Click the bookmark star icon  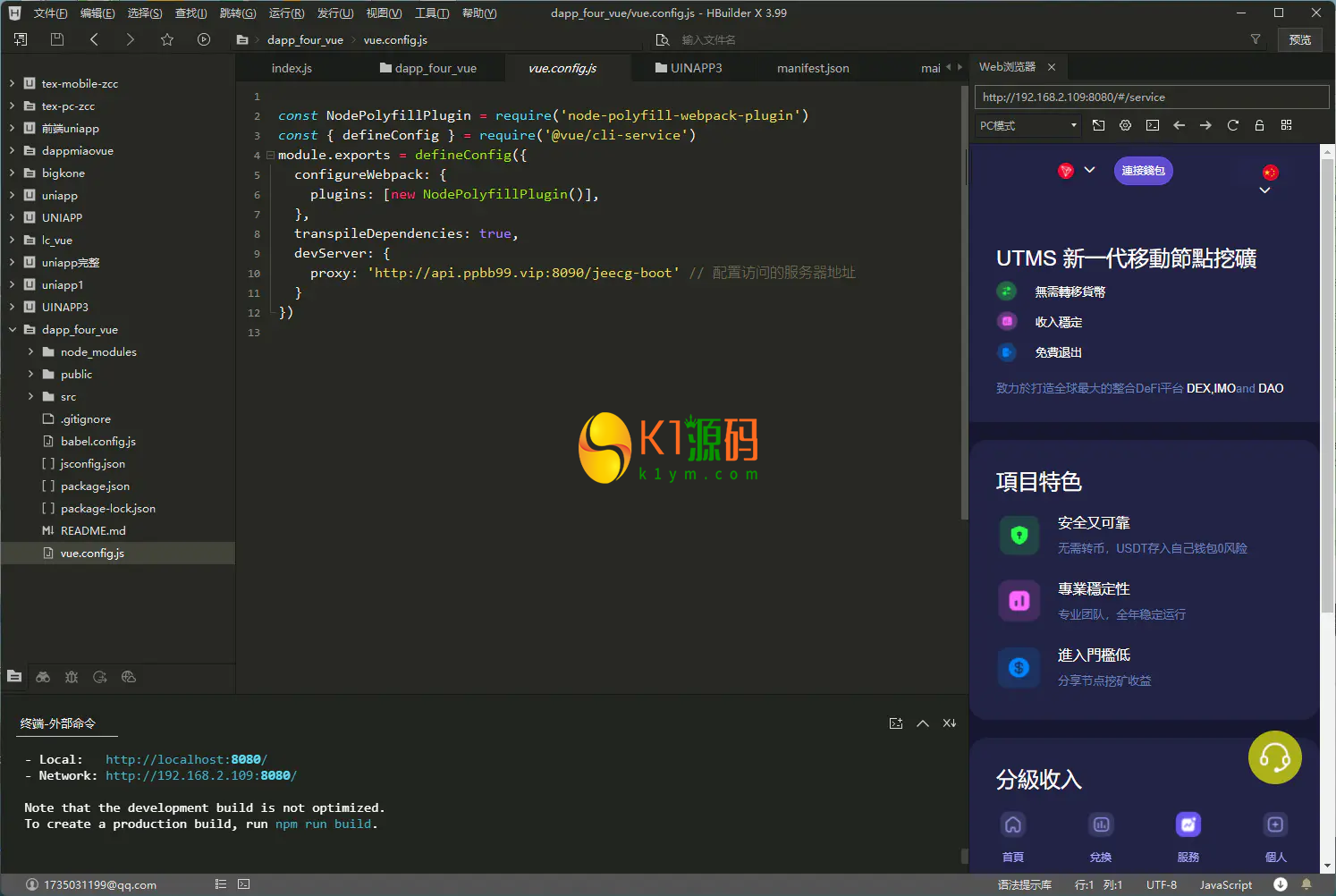tap(167, 39)
